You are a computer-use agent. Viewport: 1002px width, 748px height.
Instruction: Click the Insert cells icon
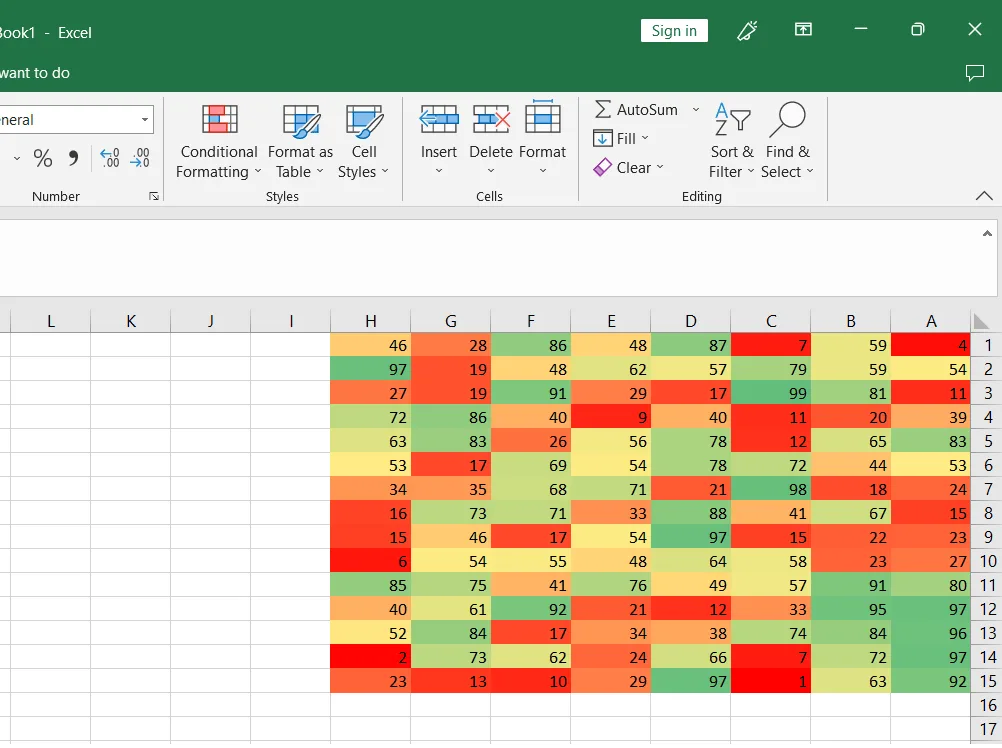(x=438, y=119)
